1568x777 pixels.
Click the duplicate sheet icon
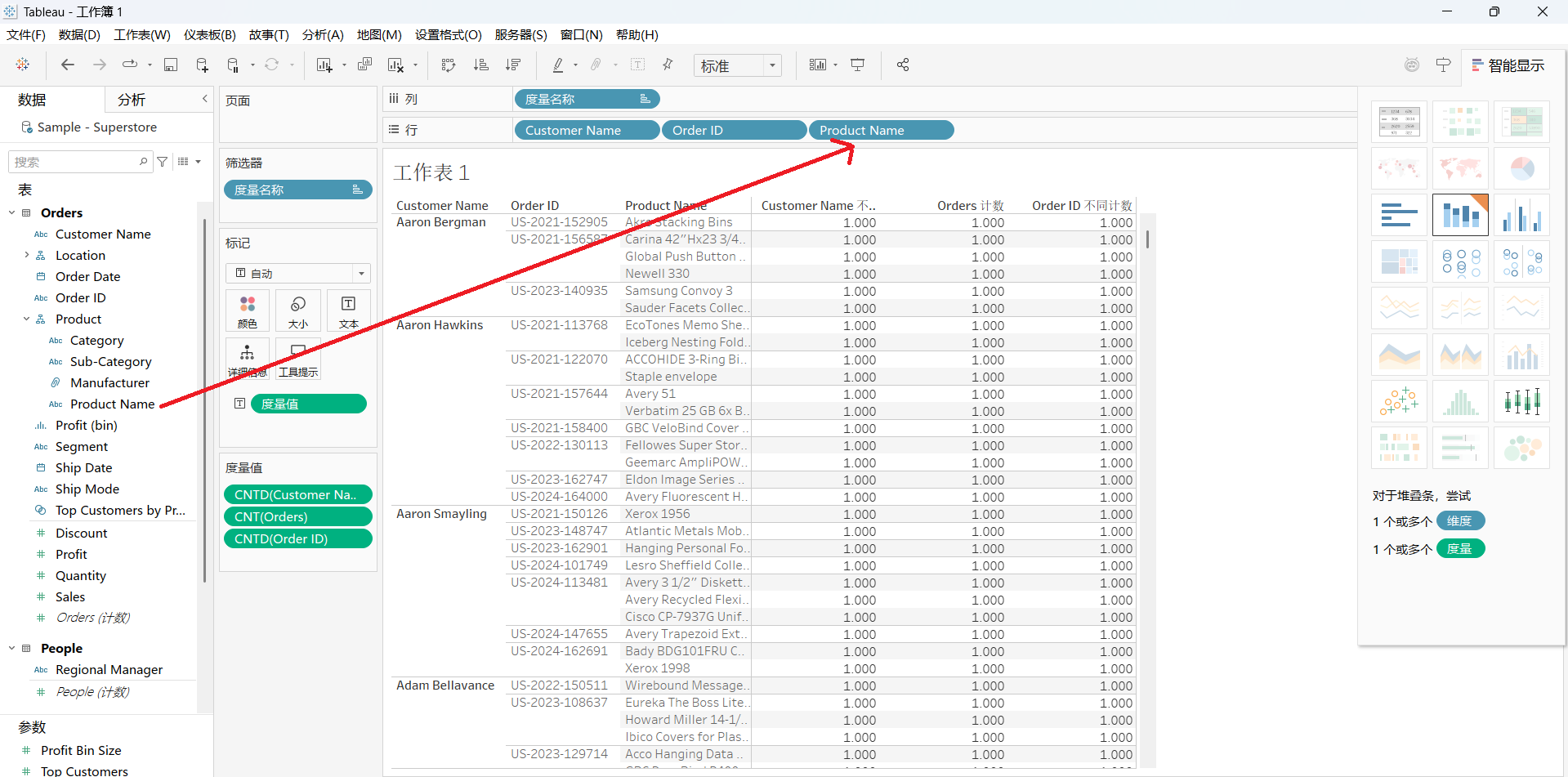click(365, 65)
